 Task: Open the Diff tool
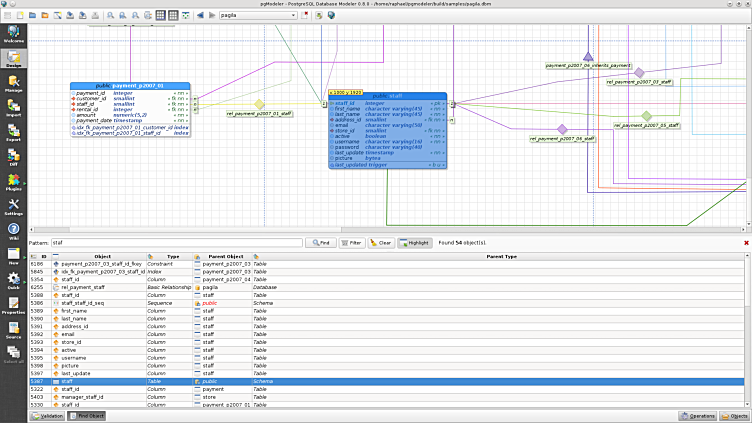(14, 157)
